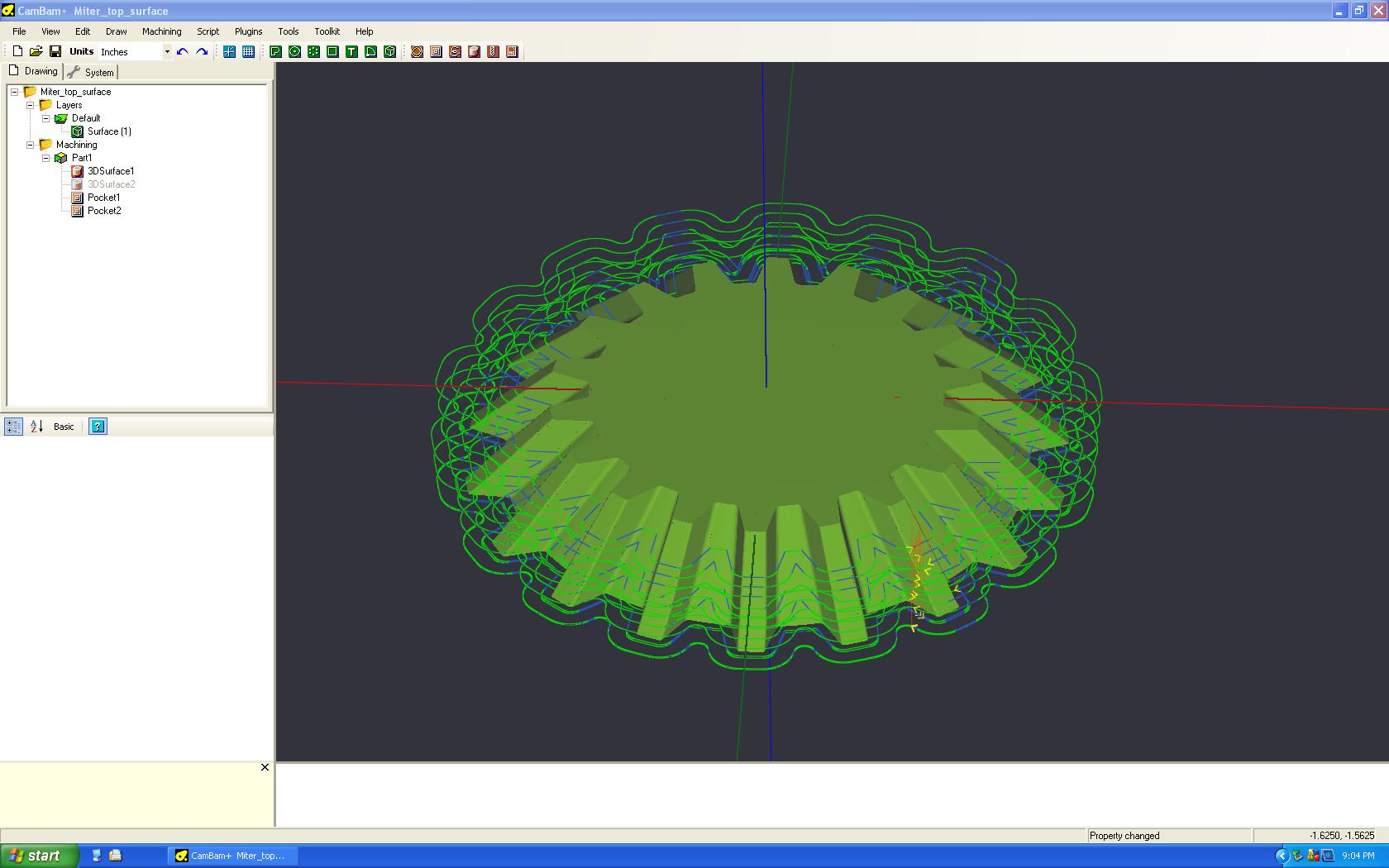Select the Arc drawing tool
The height and width of the screenshot is (868, 1389).
coord(370,51)
